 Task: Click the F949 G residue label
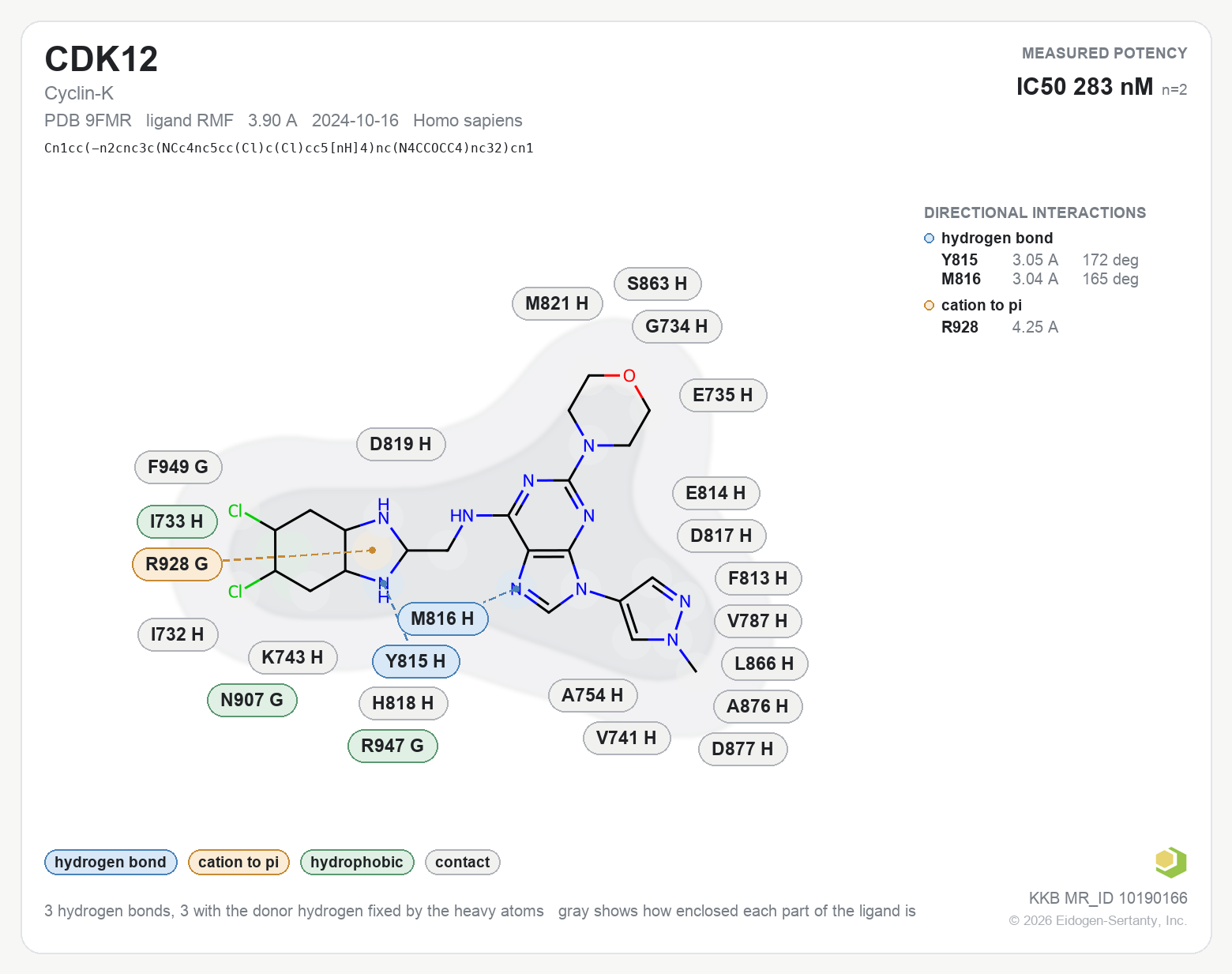178,467
